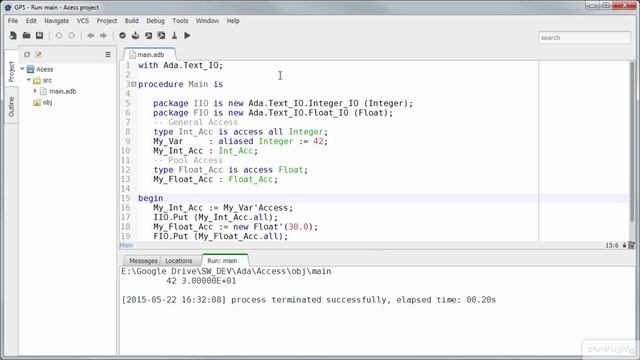This screenshot has height=360, width=640.
Task: Click the src folder icon
Action: [37, 80]
